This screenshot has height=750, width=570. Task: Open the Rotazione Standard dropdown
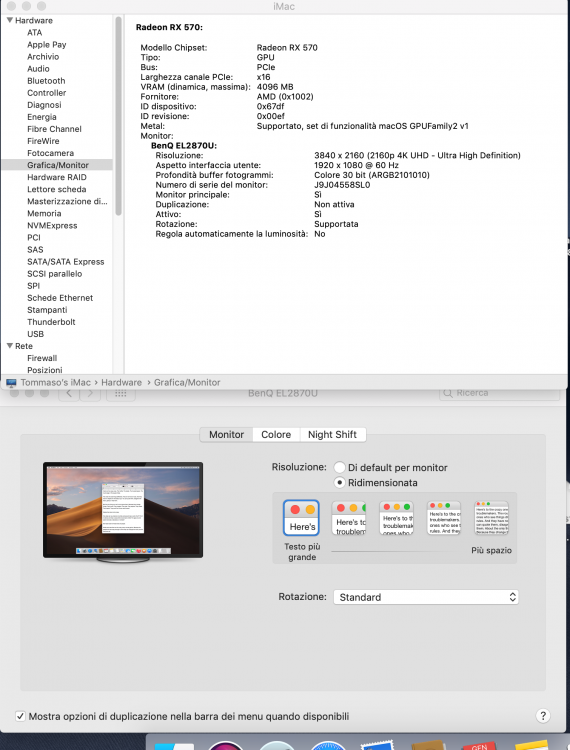(426, 597)
